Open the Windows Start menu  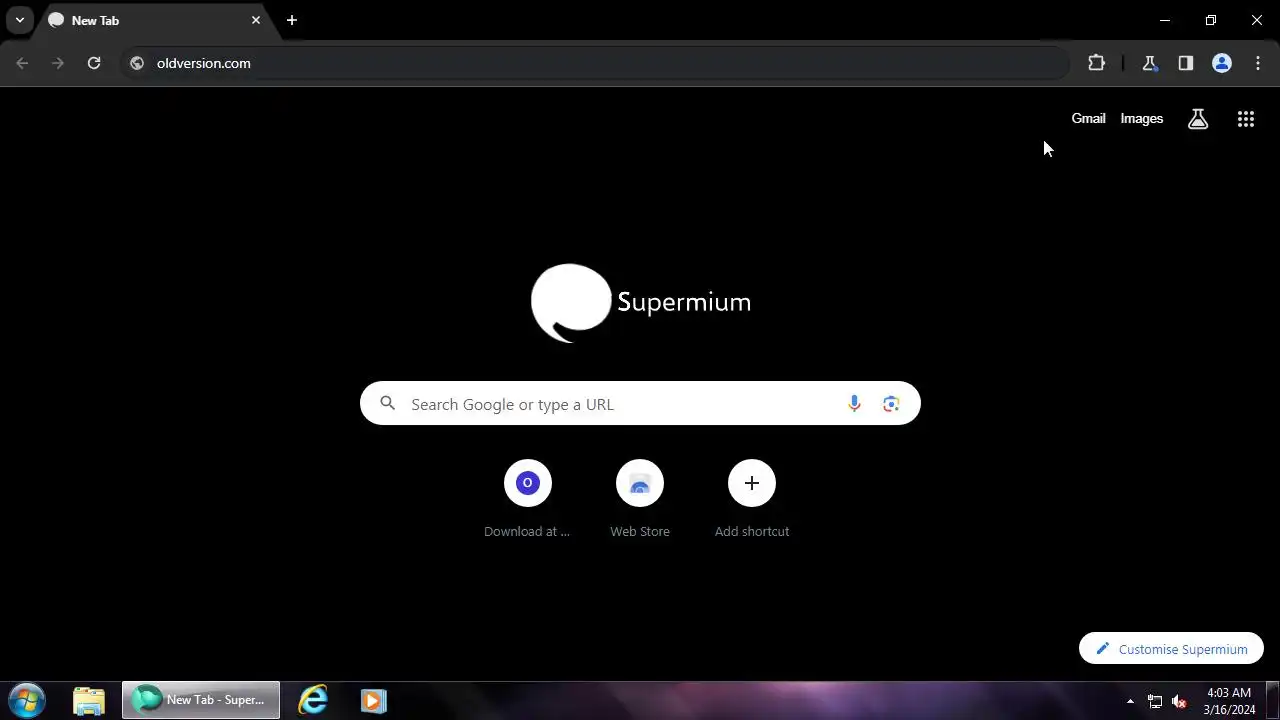[27, 700]
